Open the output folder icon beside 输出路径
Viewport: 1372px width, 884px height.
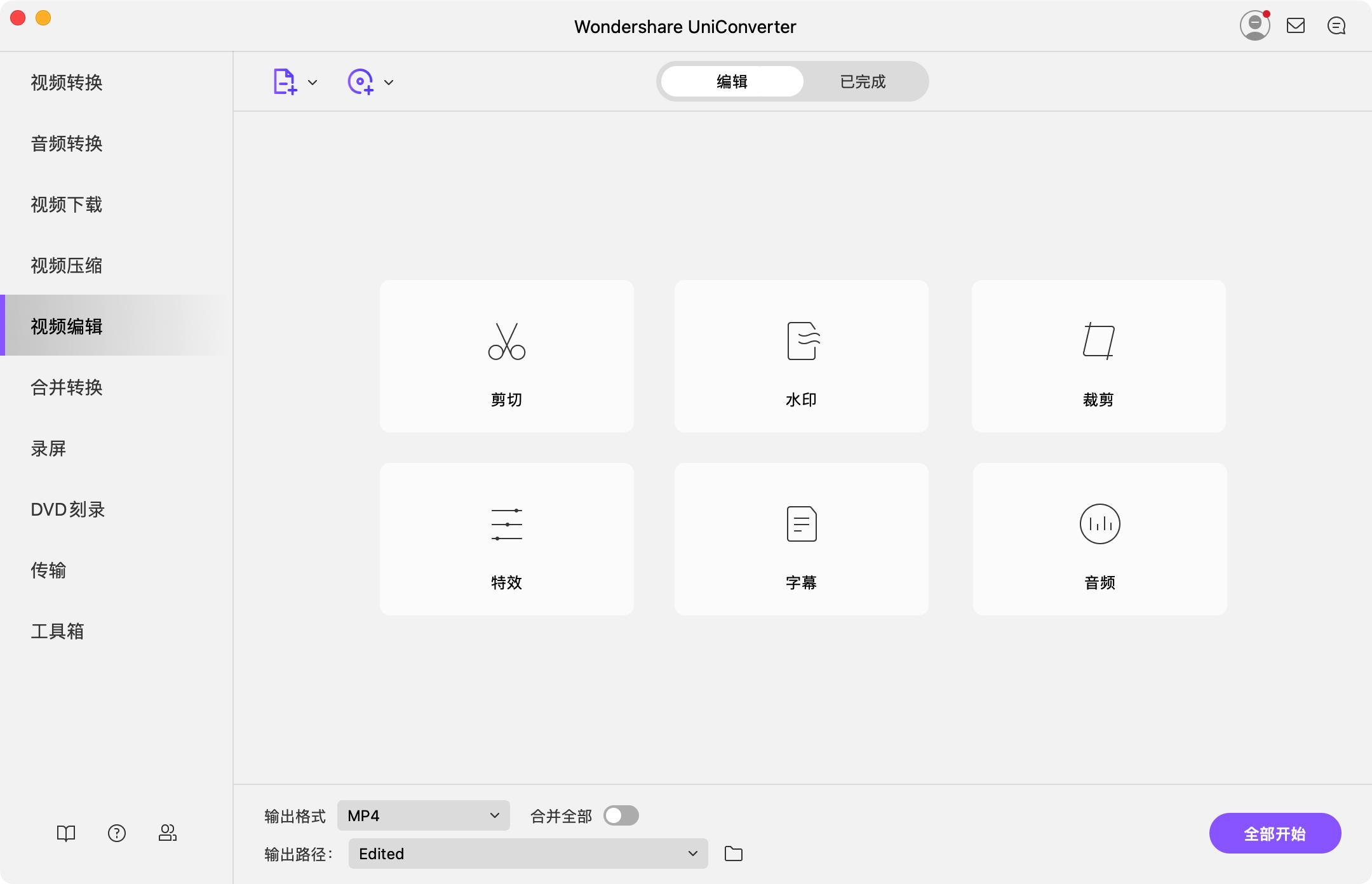pyautogui.click(x=734, y=854)
